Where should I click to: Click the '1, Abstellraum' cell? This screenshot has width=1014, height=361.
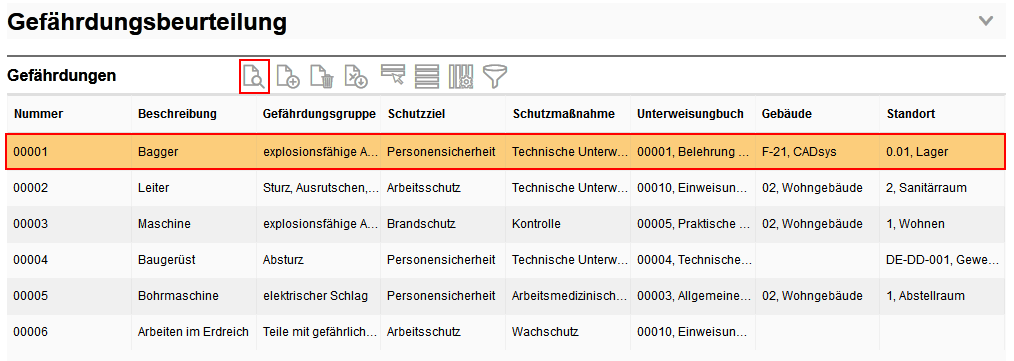[943, 296]
